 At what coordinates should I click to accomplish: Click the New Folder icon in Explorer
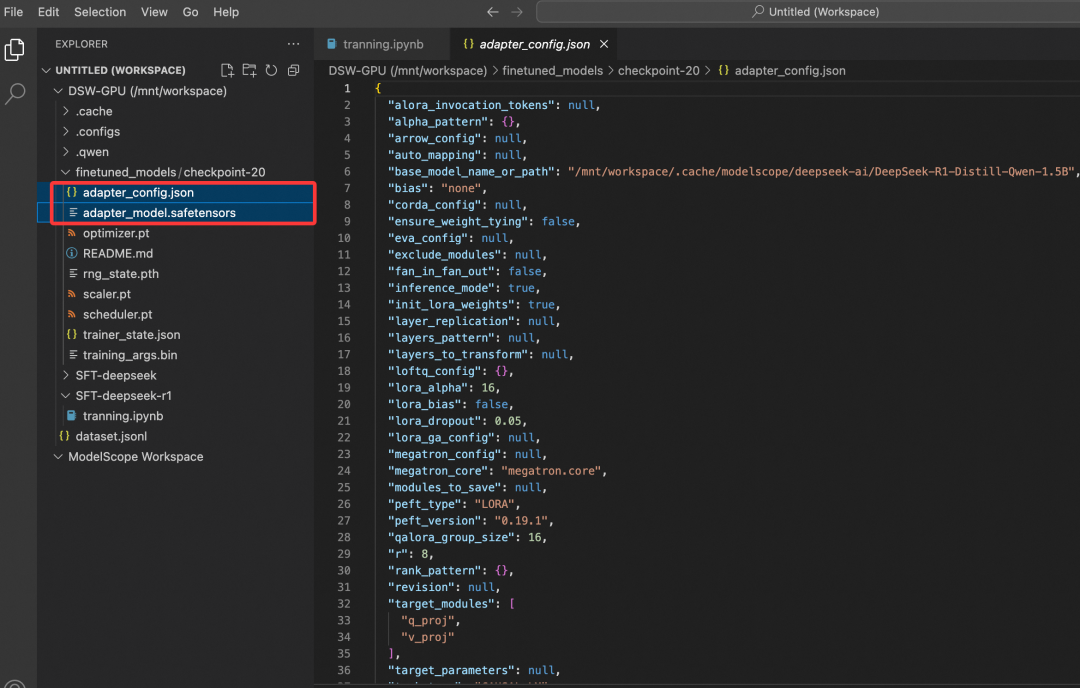click(249, 70)
